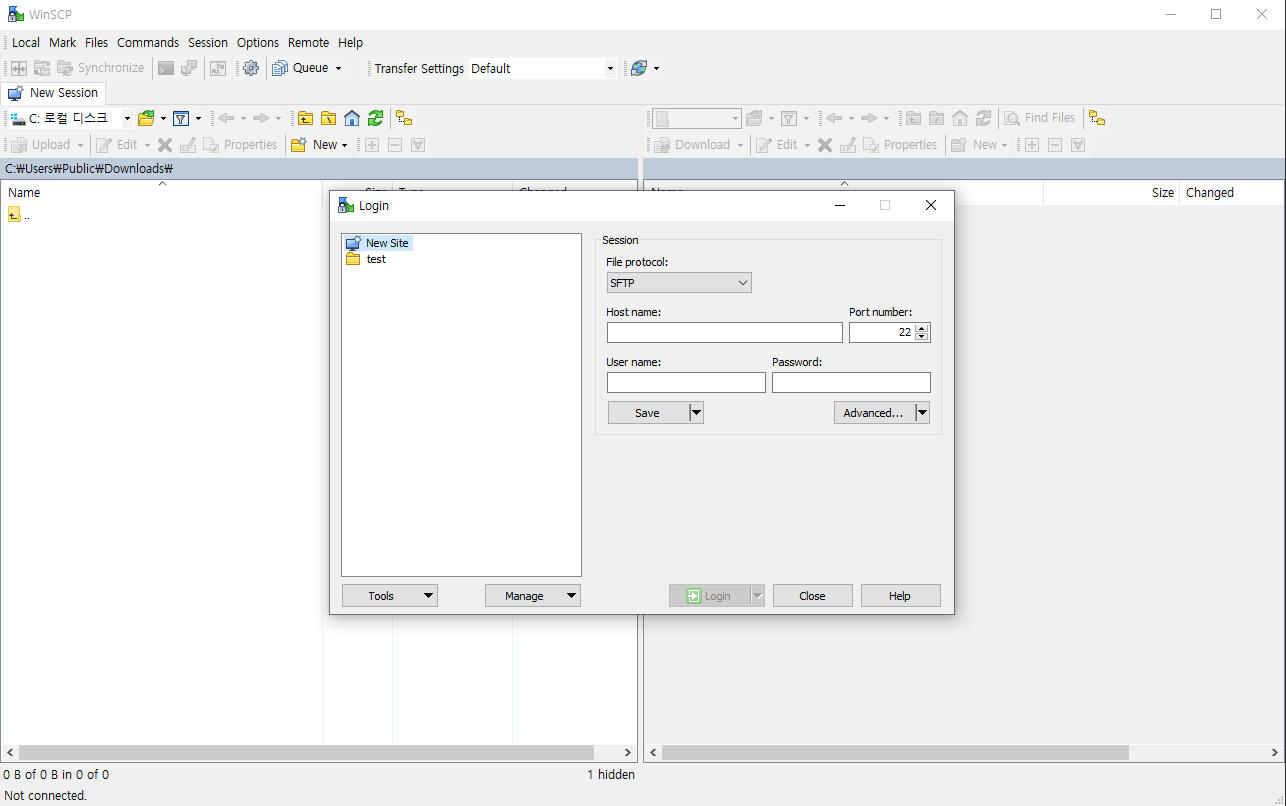Open the Local menu

tap(26, 42)
